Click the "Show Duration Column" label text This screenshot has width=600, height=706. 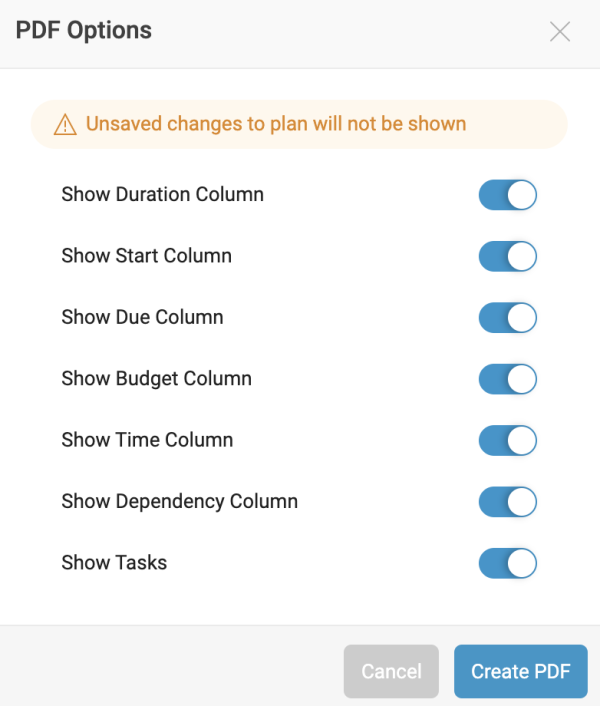[x=162, y=195]
